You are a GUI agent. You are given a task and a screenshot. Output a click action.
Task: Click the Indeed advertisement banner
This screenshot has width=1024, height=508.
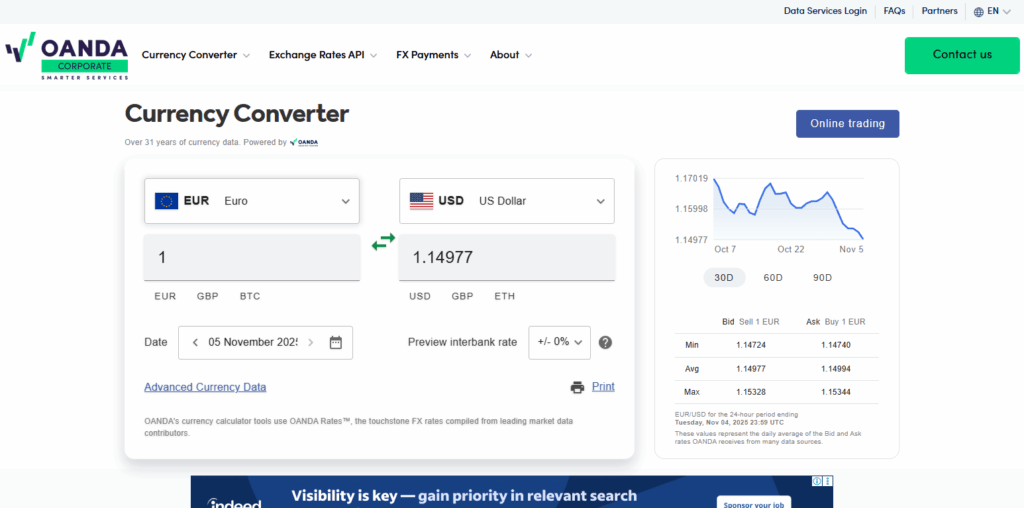tap(512, 492)
